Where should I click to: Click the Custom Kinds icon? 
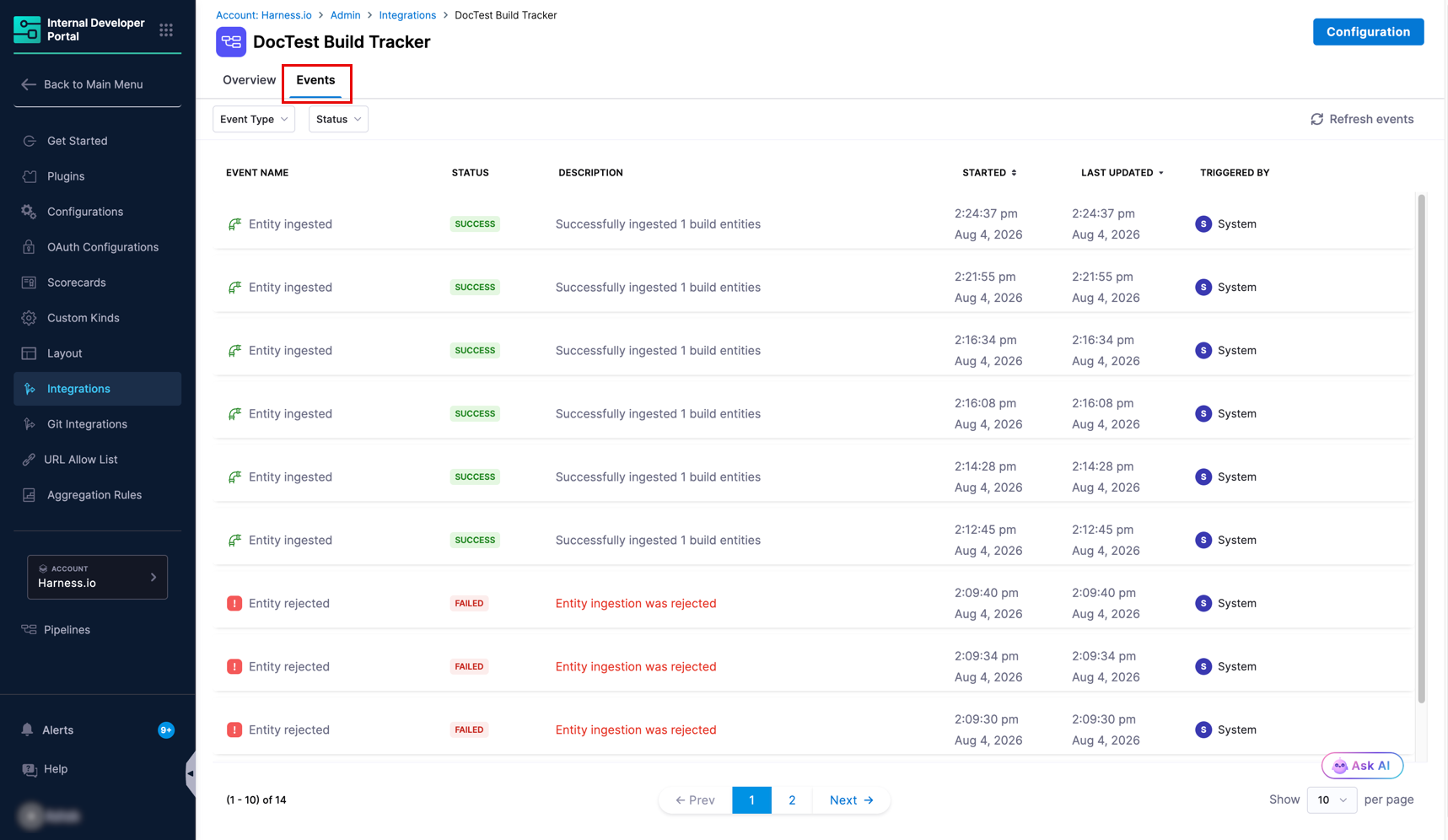pyautogui.click(x=30, y=318)
